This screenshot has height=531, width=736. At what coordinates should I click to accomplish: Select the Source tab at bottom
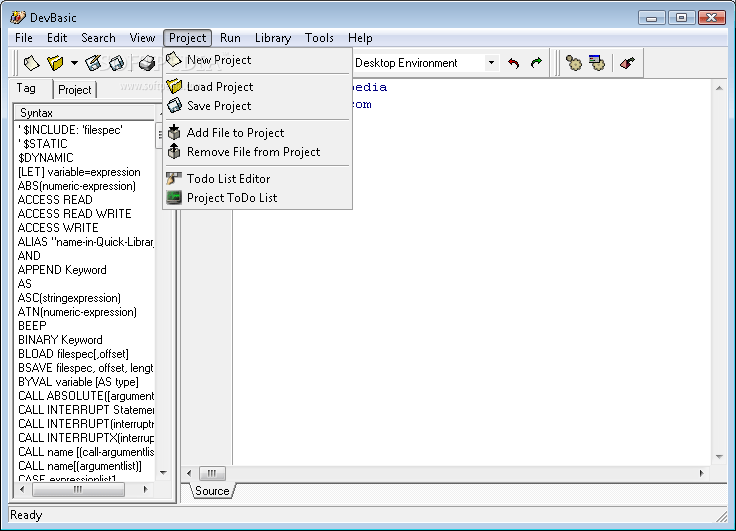[x=212, y=491]
